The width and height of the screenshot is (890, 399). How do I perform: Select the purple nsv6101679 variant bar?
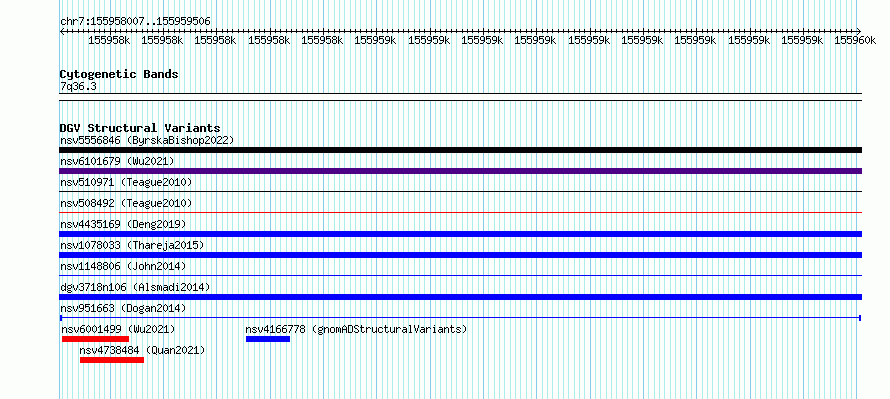tap(460, 171)
